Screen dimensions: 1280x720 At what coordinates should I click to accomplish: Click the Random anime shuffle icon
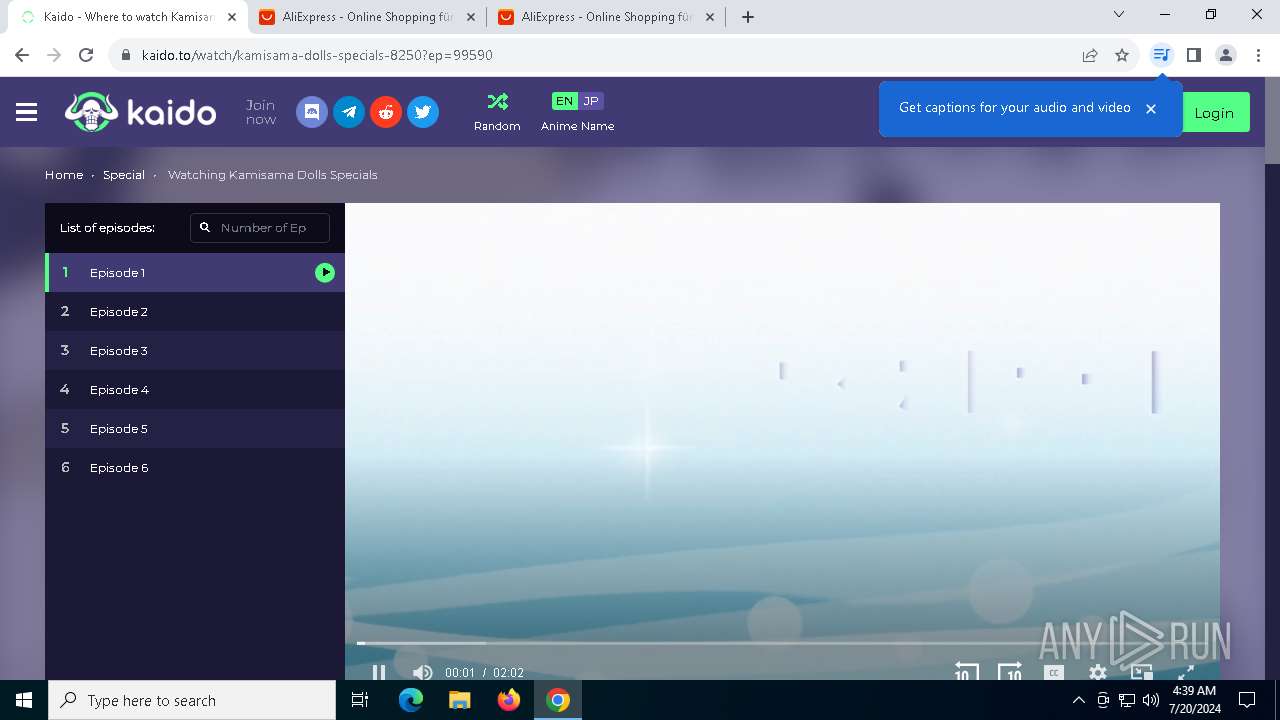click(497, 101)
